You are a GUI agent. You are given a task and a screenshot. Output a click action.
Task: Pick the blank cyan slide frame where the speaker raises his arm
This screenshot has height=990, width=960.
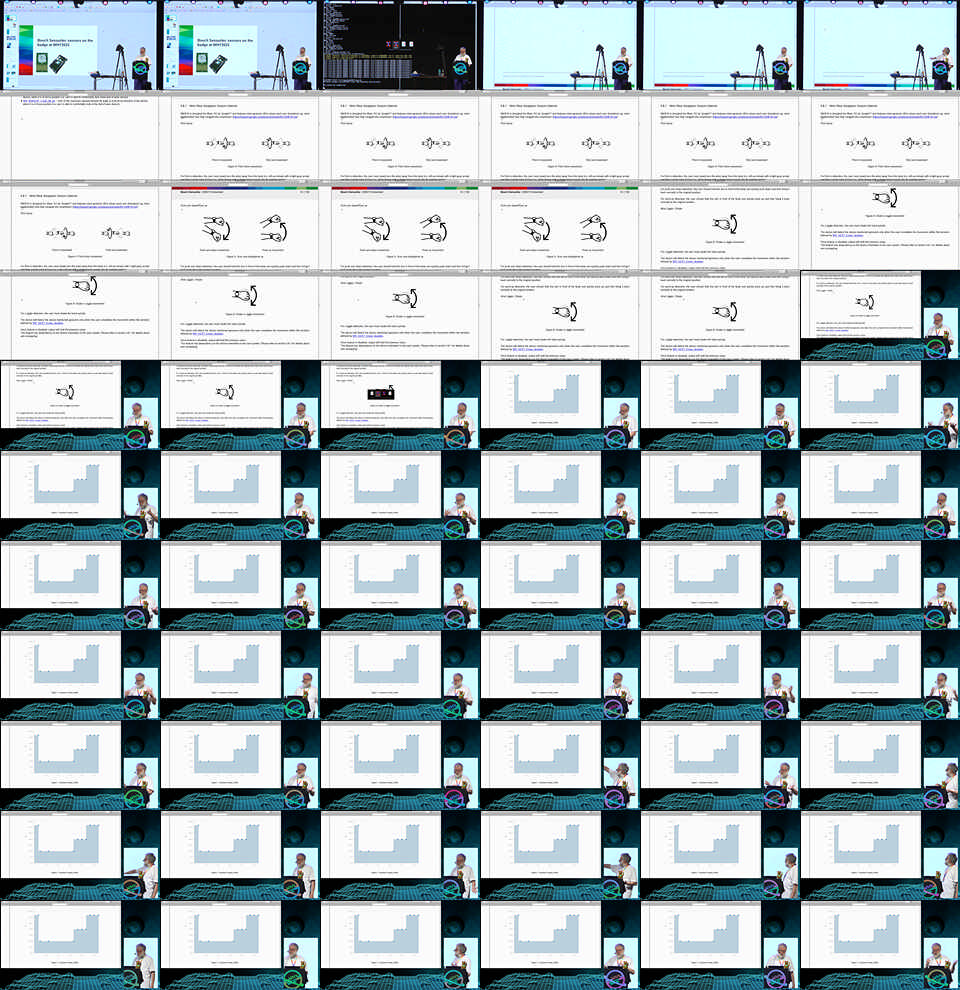(x=880, y=45)
